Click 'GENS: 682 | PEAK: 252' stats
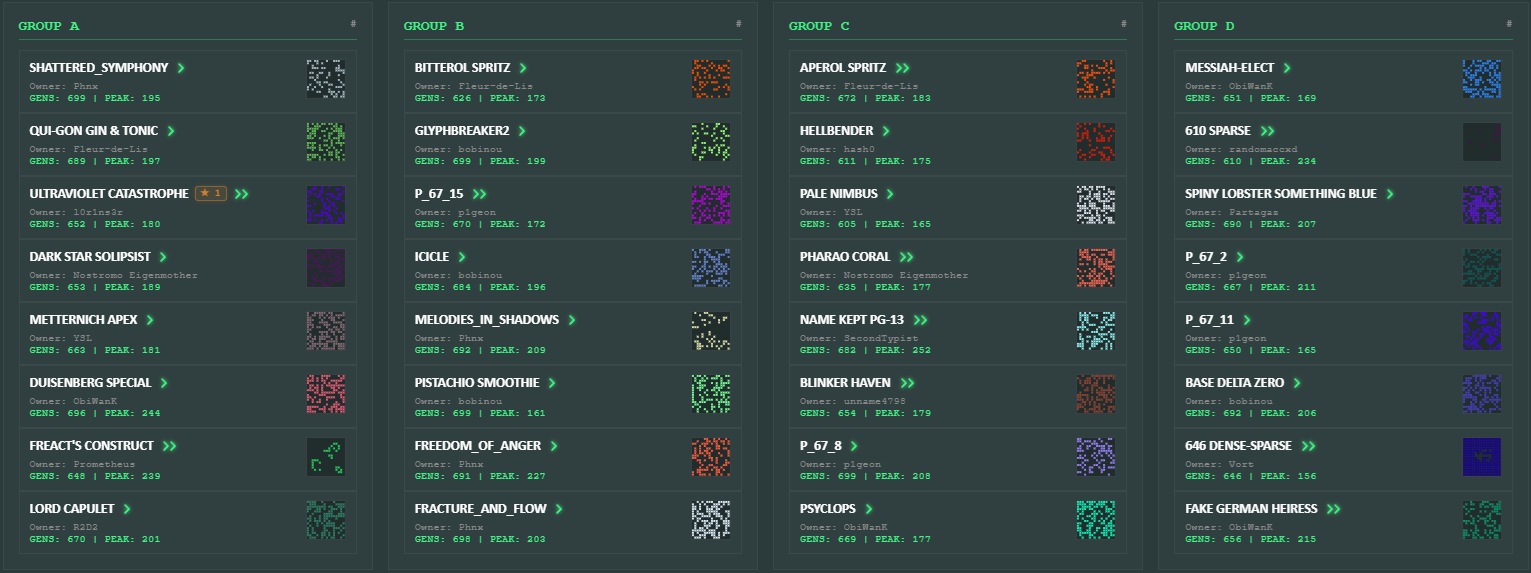 [865, 350]
